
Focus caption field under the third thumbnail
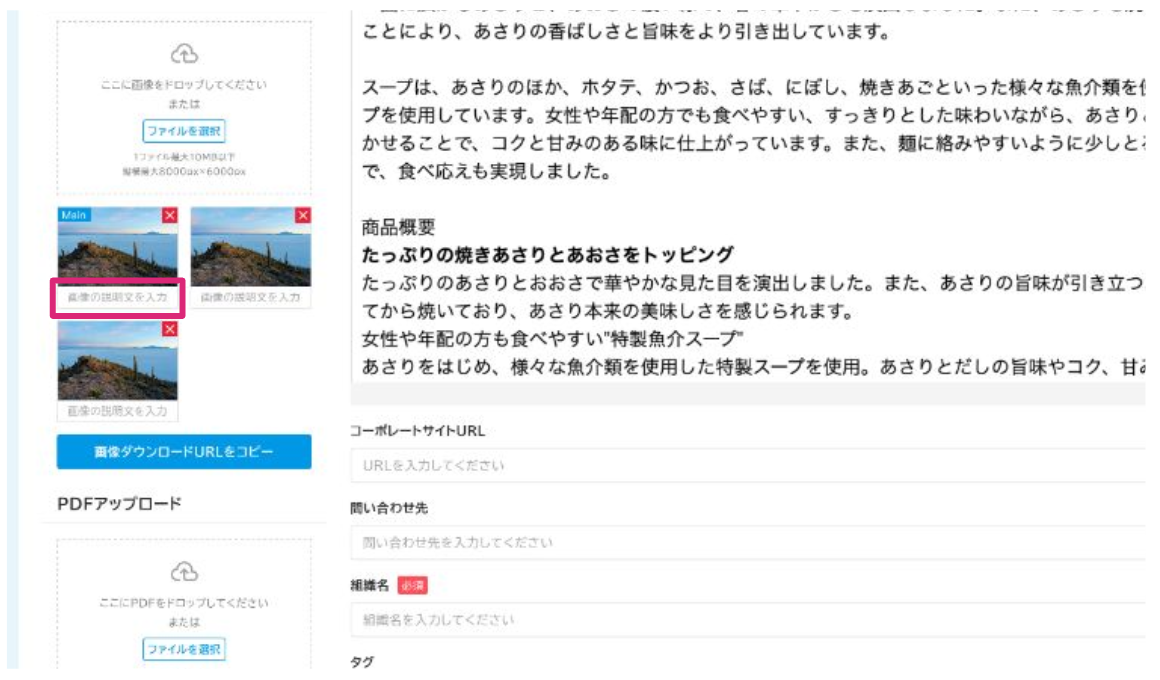click(x=118, y=411)
